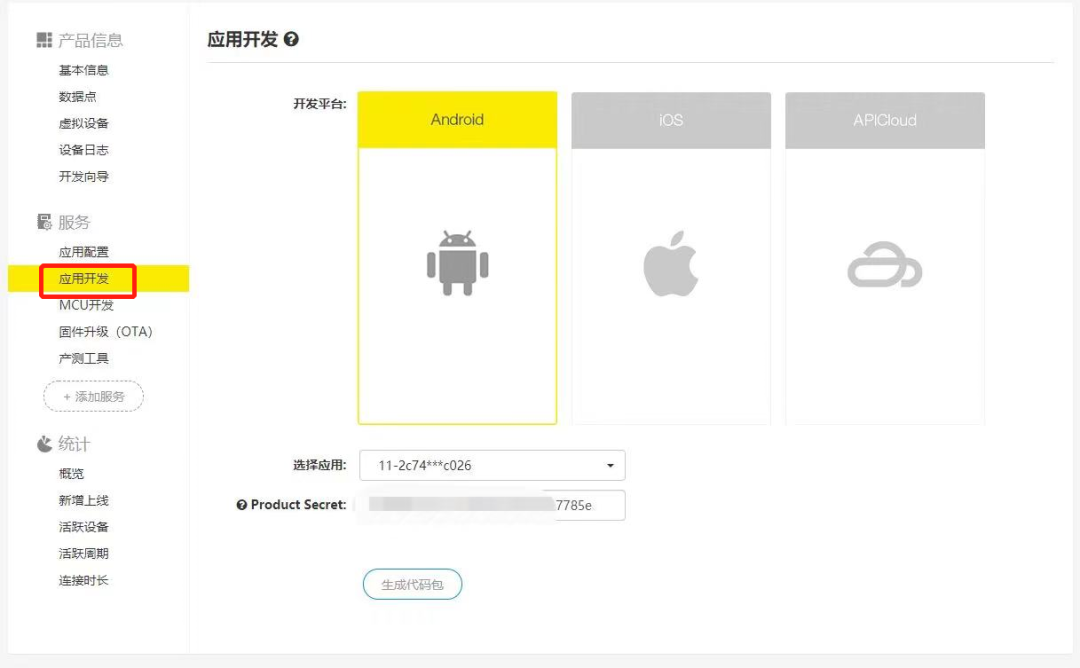Choose the APICloud platform tab

pos(884,120)
